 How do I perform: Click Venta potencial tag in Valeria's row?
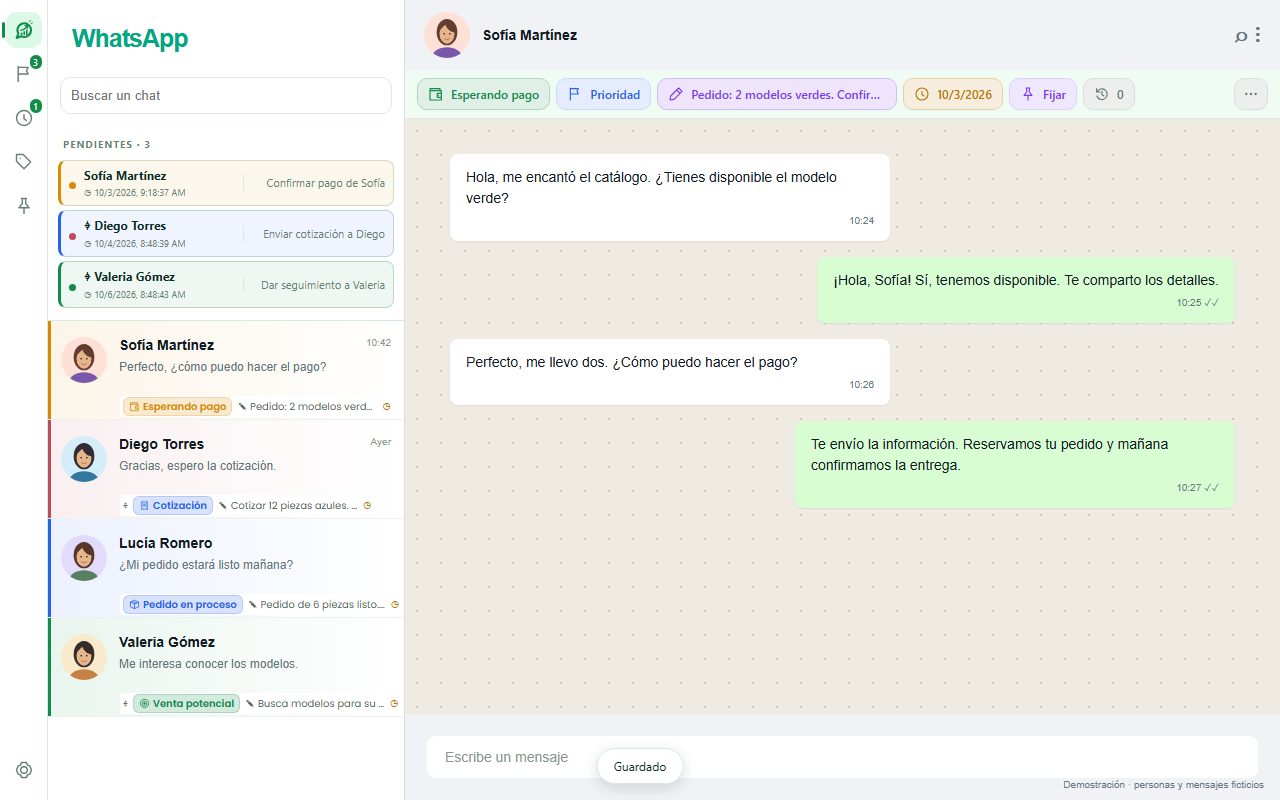[x=186, y=704]
